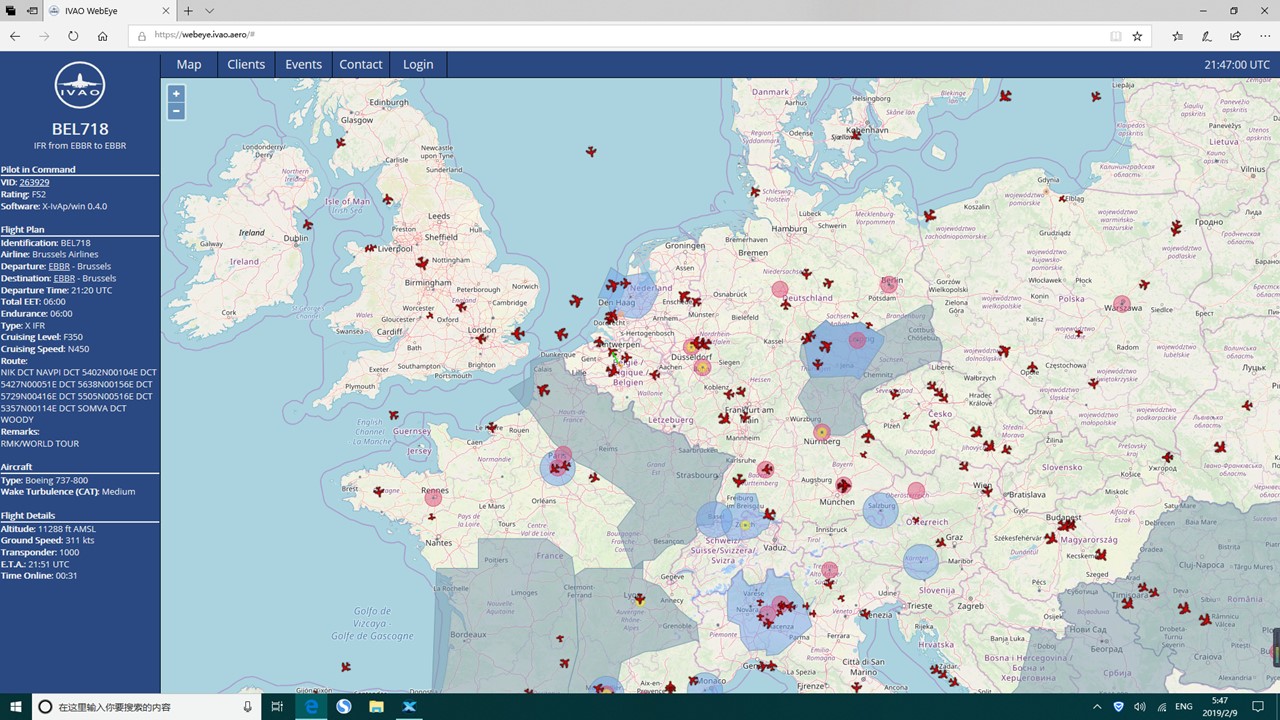Click the pink ATC circle near Rennes
Image resolution: width=1280 pixels, height=720 pixels.
click(x=433, y=496)
